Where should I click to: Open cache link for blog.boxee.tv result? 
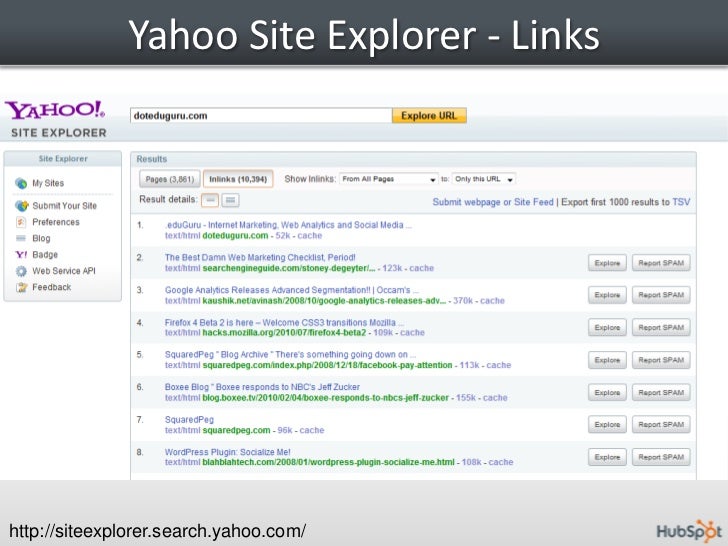[x=495, y=397]
